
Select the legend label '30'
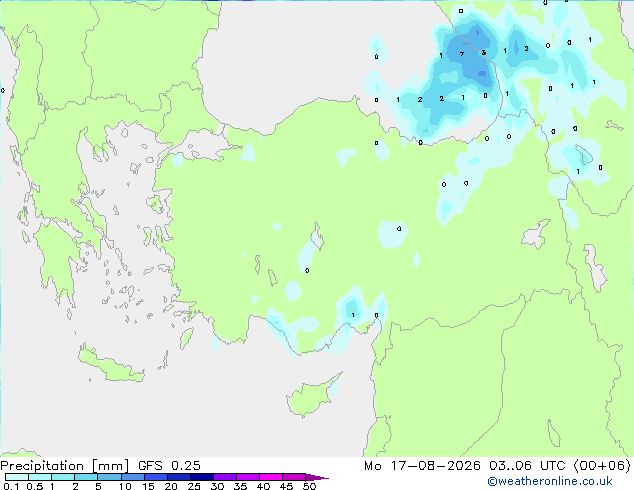pos(217,486)
